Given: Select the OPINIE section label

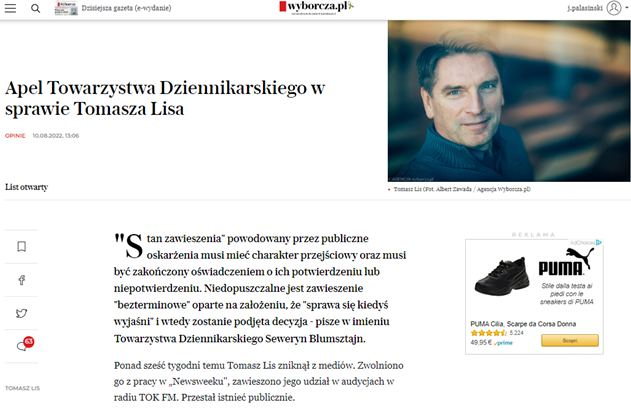Looking at the screenshot, I should (x=15, y=136).
